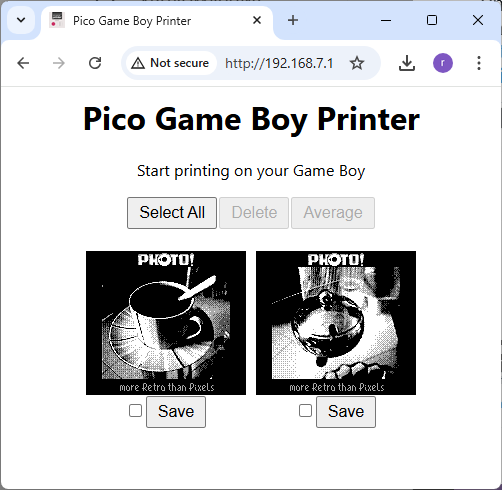The image size is (502, 490).
Task: Click the coffee cup photo thumbnail
Action: (x=166, y=323)
